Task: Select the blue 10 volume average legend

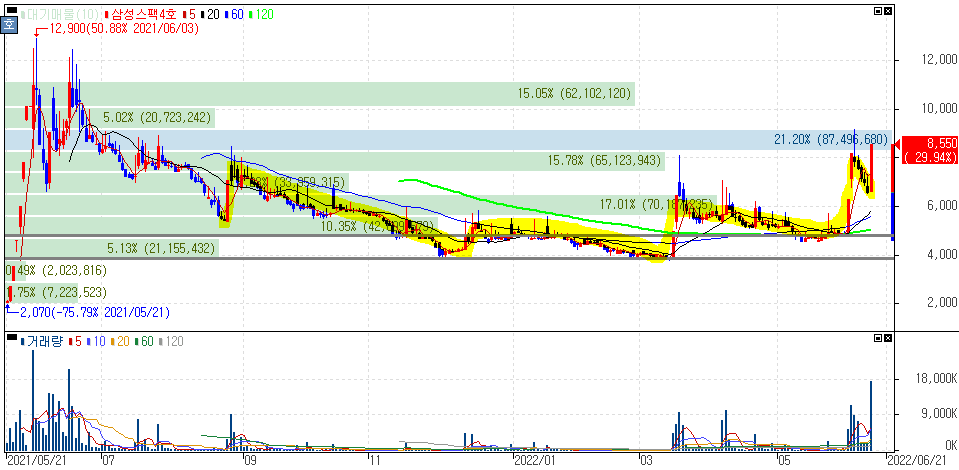Action: coord(97,341)
